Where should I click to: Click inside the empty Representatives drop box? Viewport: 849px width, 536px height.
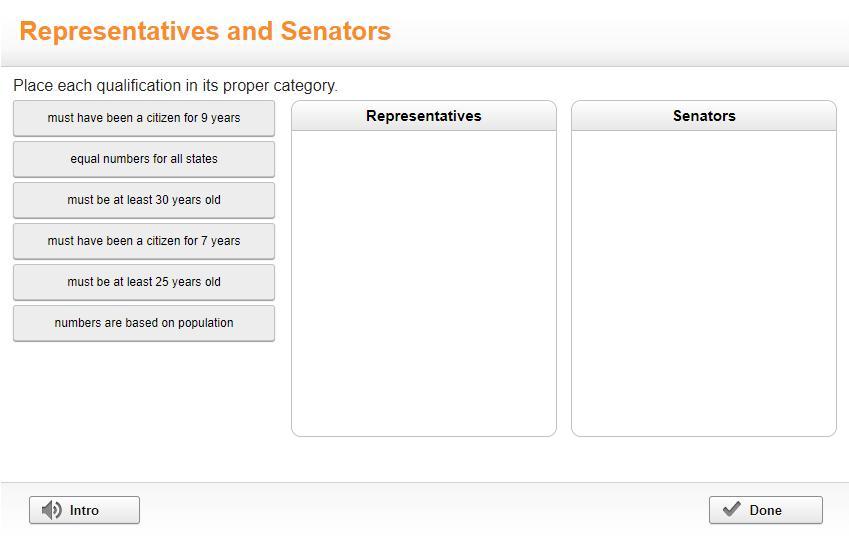point(424,282)
